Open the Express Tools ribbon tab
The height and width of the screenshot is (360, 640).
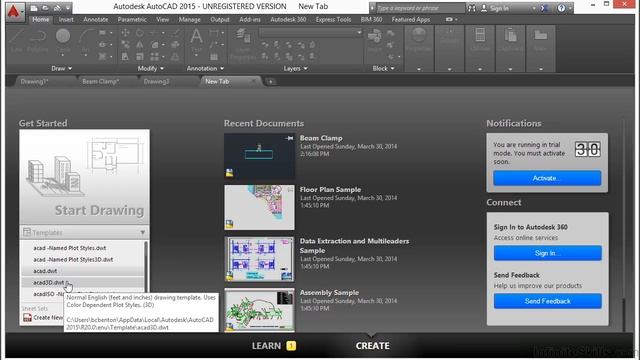point(333,19)
